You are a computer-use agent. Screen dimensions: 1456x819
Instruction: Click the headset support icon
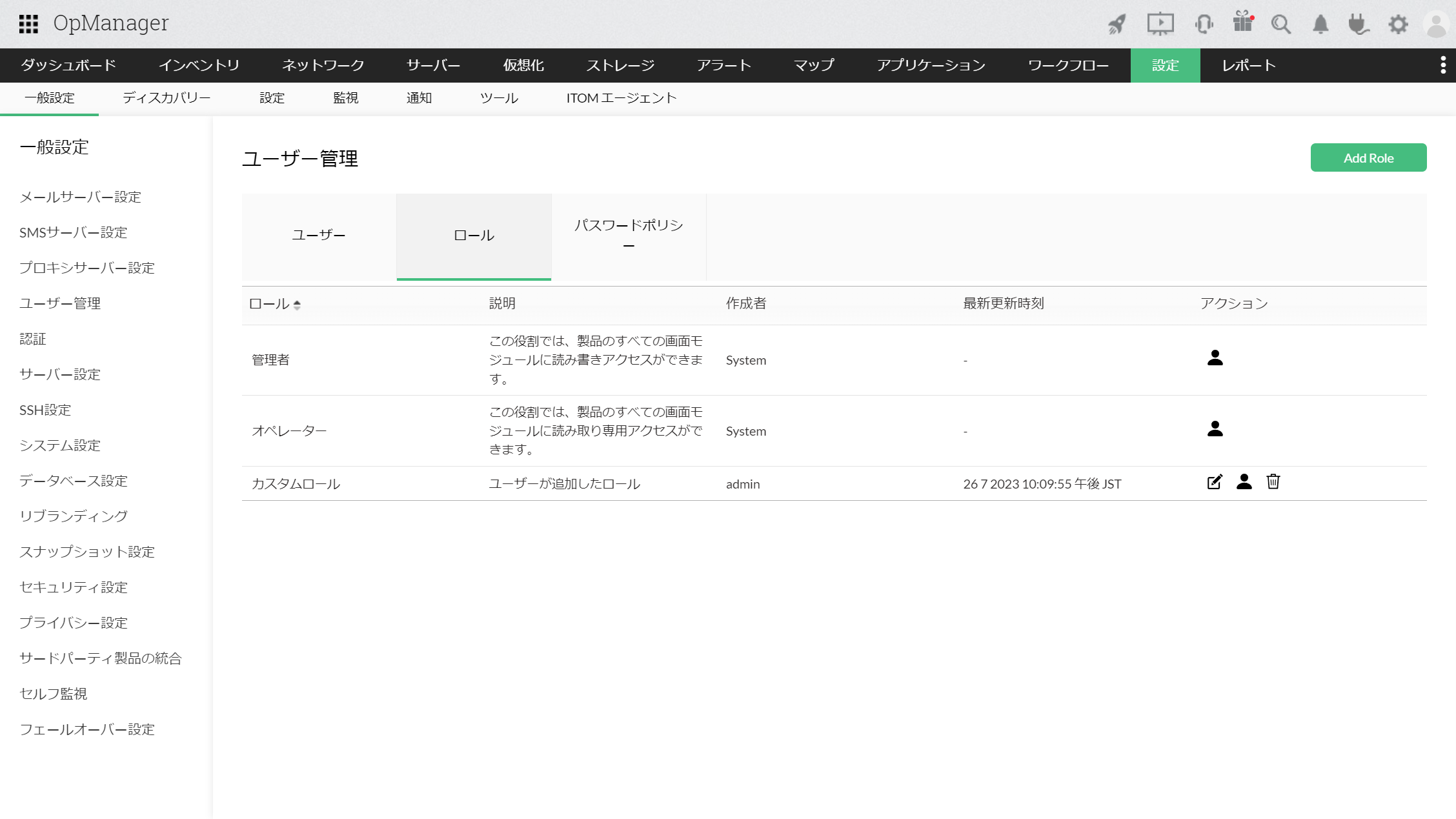tap(1204, 25)
